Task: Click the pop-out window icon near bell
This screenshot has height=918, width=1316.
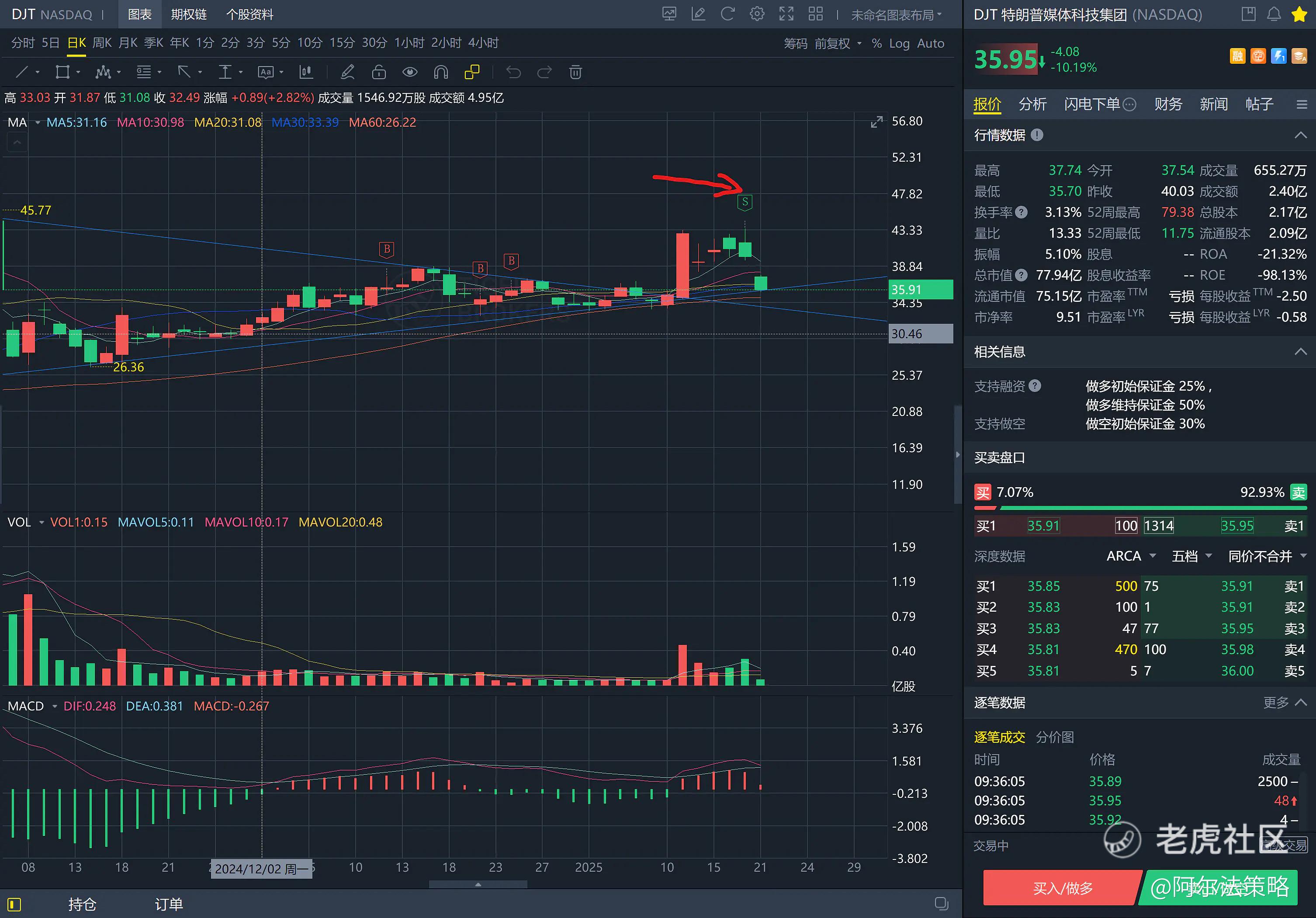Action: click(1248, 14)
